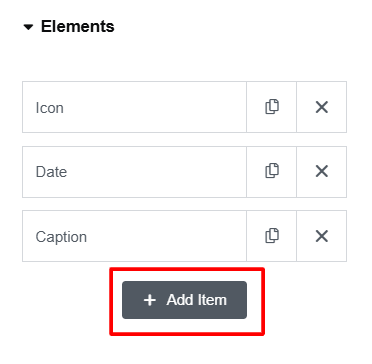
Task: Open the Icon row's empty area
Action: click(155, 107)
